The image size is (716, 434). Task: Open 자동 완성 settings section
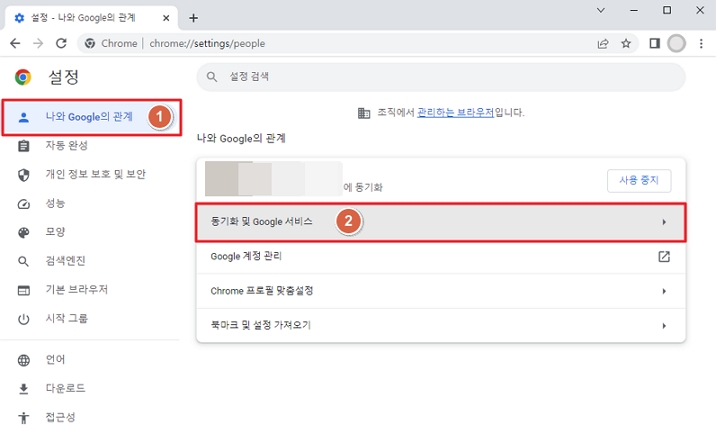click(x=67, y=146)
